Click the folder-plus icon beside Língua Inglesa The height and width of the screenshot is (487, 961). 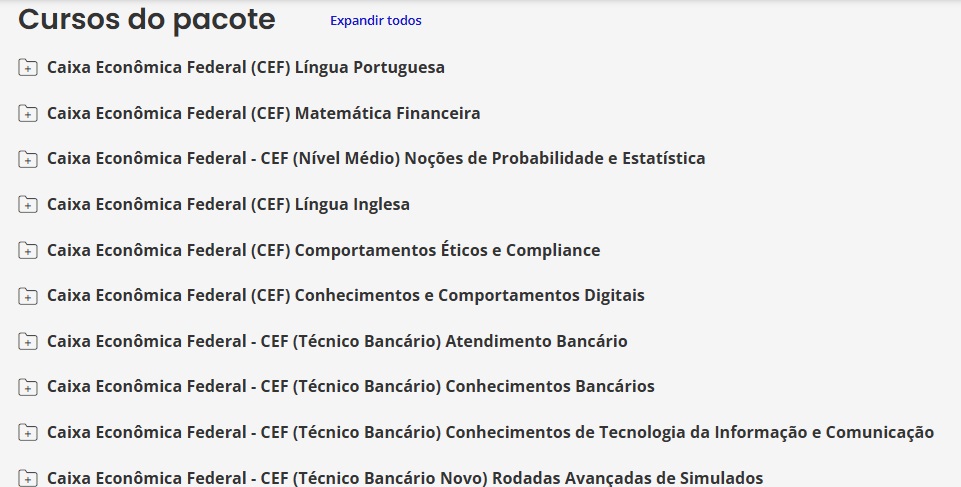coord(28,205)
